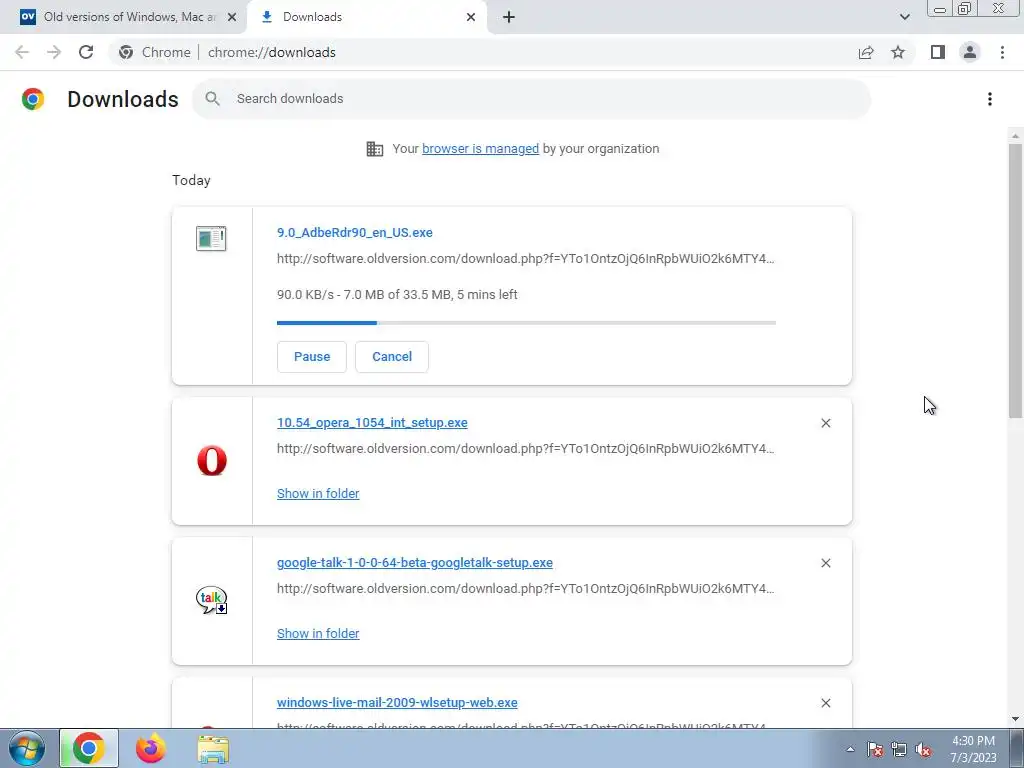Open Chrome's three-dot menu in the toolbar
Screen dimensions: 1024x768
tap(1002, 52)
